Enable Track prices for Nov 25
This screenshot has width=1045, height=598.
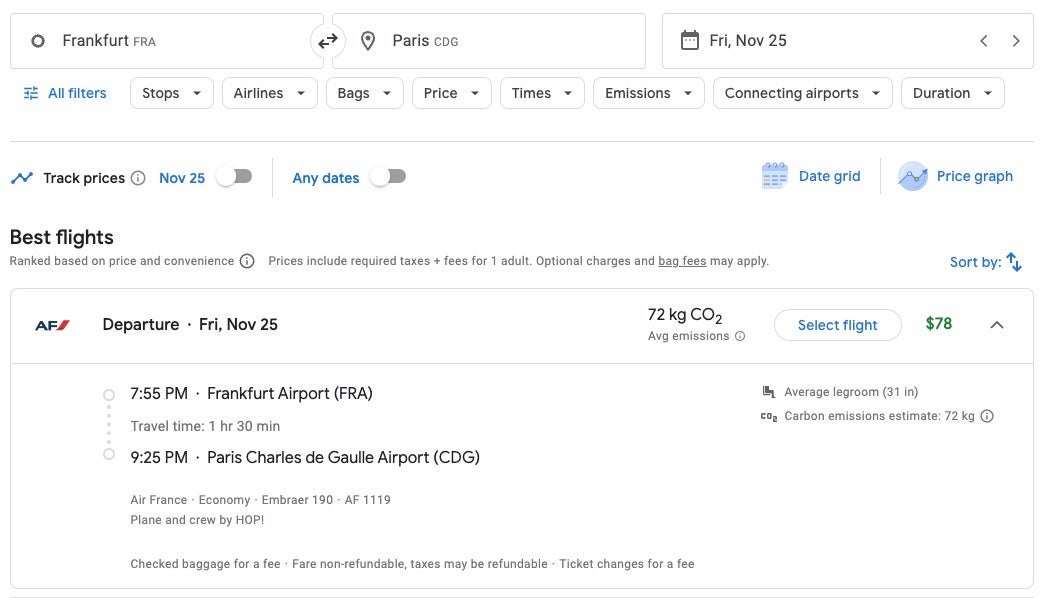tap(234, 177)
